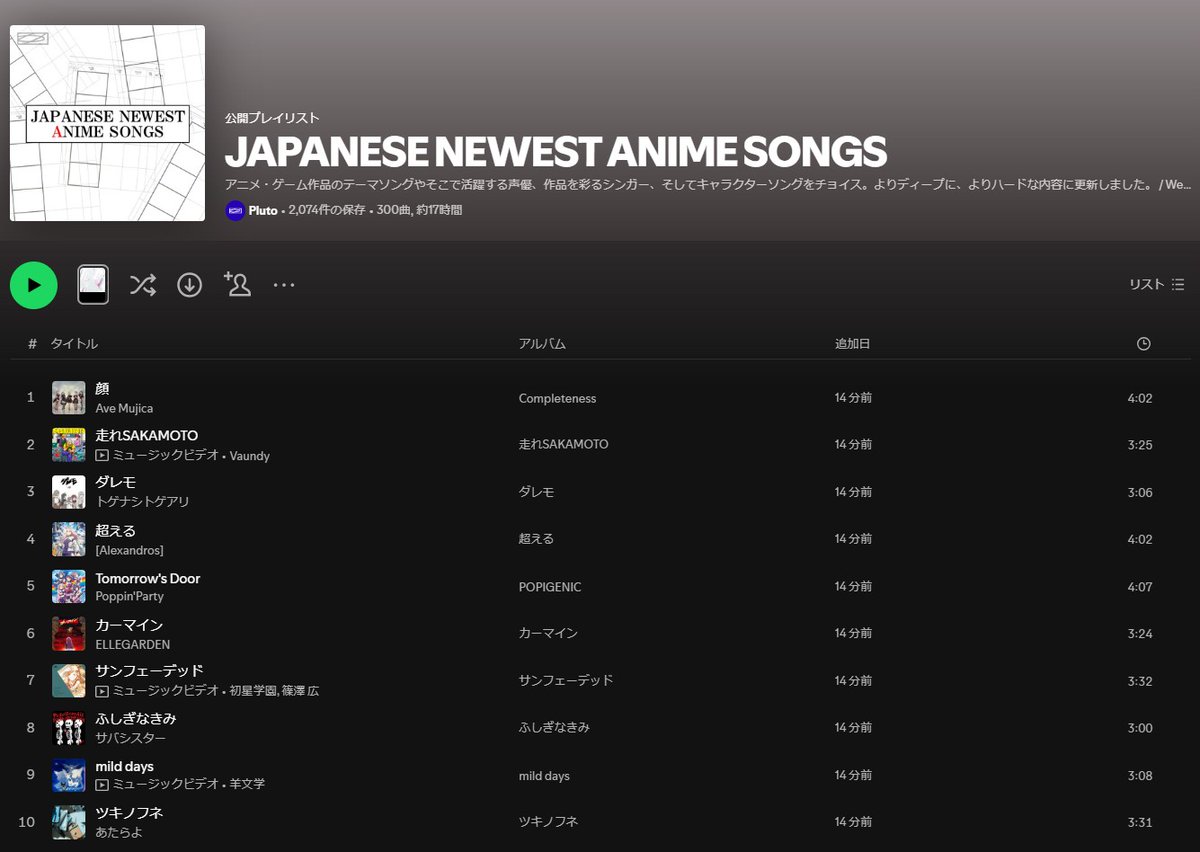Expand the playlist description text

click(709, 185)
